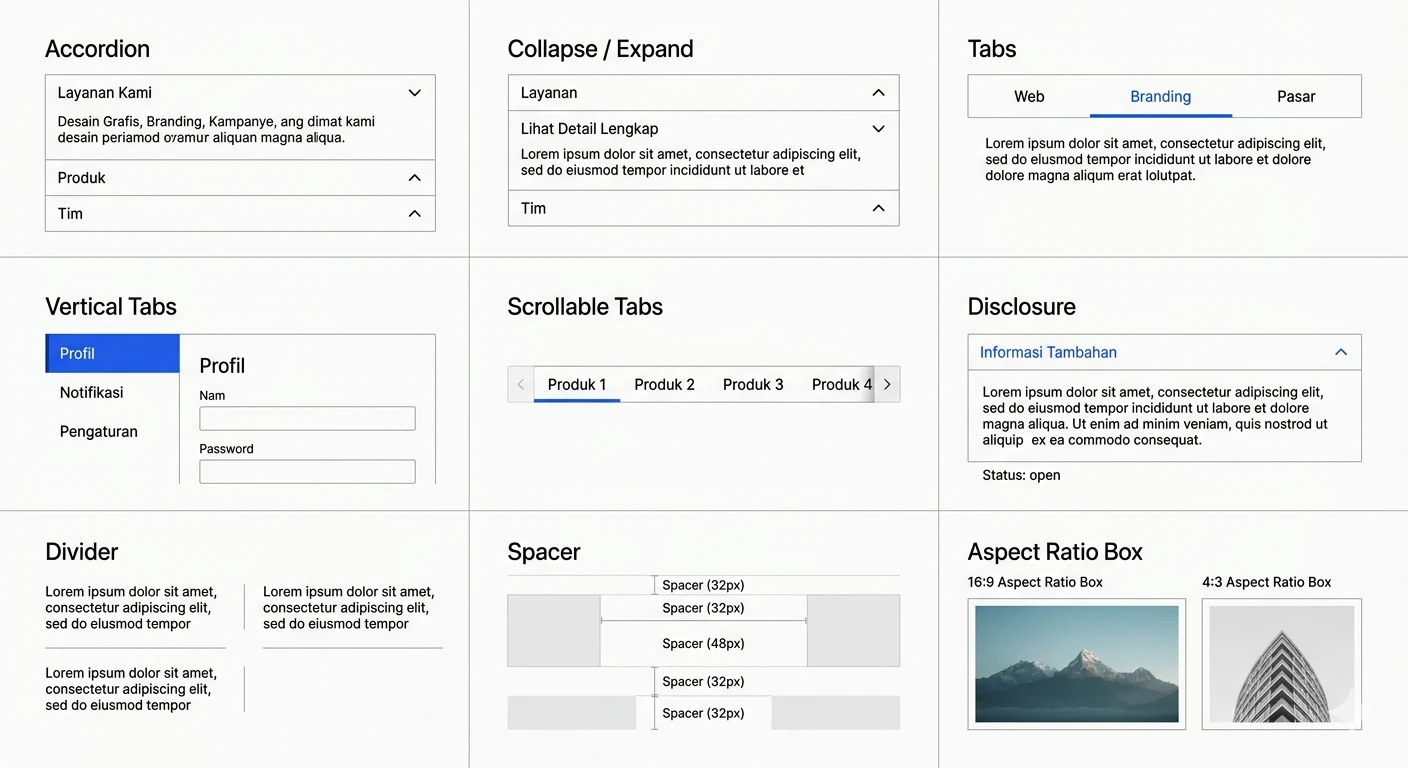
Task: Select the Produk 1 scrollable tab
Action: pyautogui.click(x=577, y=384)
